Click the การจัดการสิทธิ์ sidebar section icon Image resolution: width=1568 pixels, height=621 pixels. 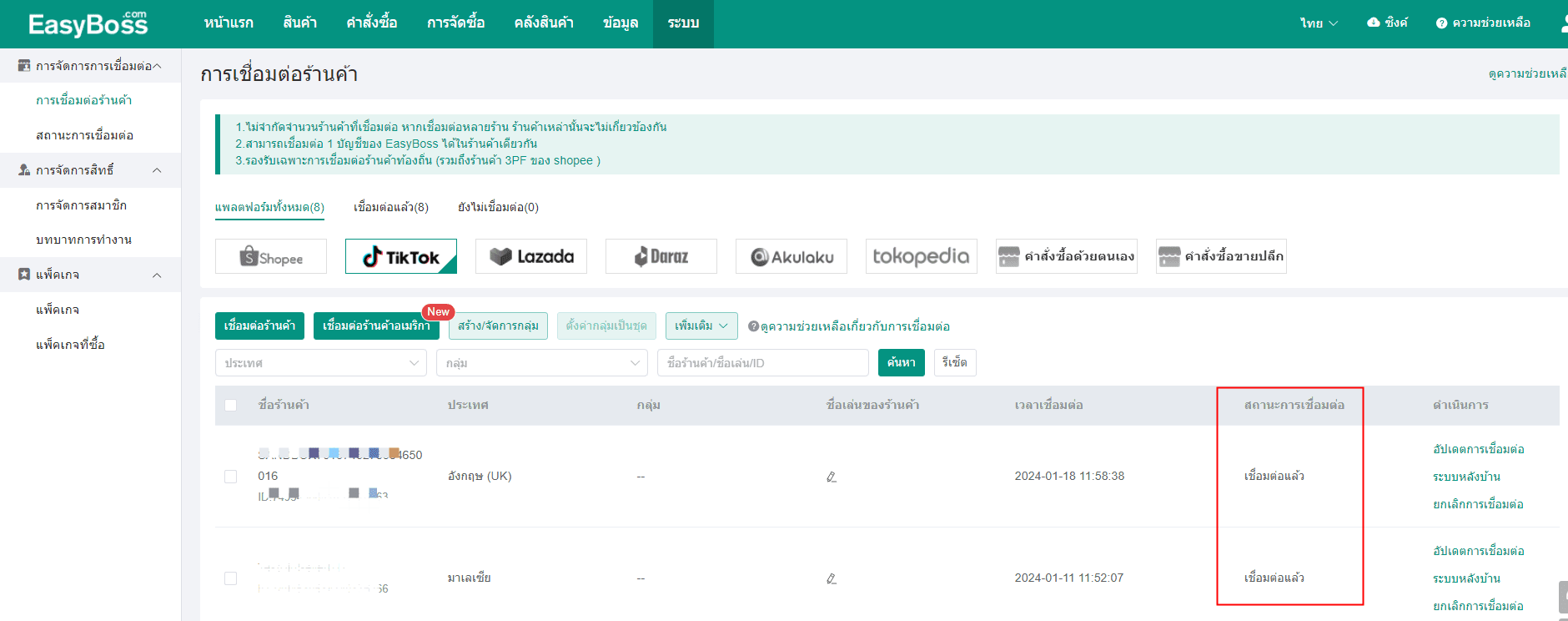point(24,170)
